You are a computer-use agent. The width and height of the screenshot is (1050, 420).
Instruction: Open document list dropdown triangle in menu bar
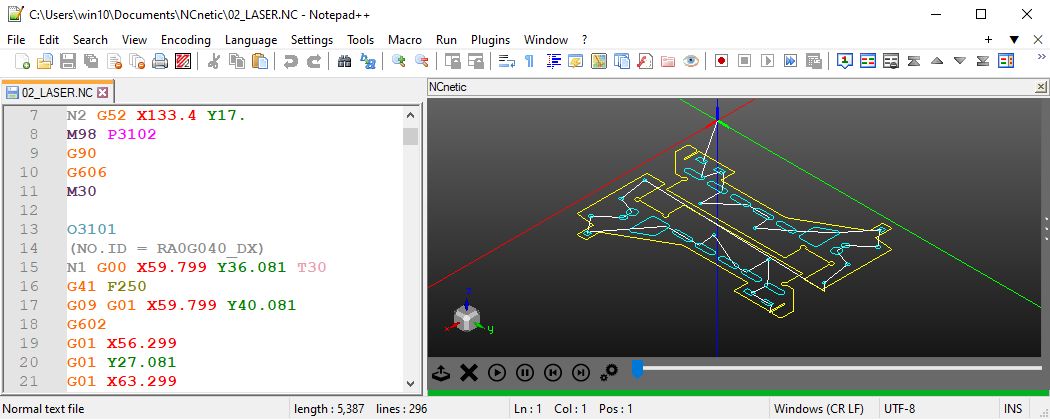click(1014, 40)
